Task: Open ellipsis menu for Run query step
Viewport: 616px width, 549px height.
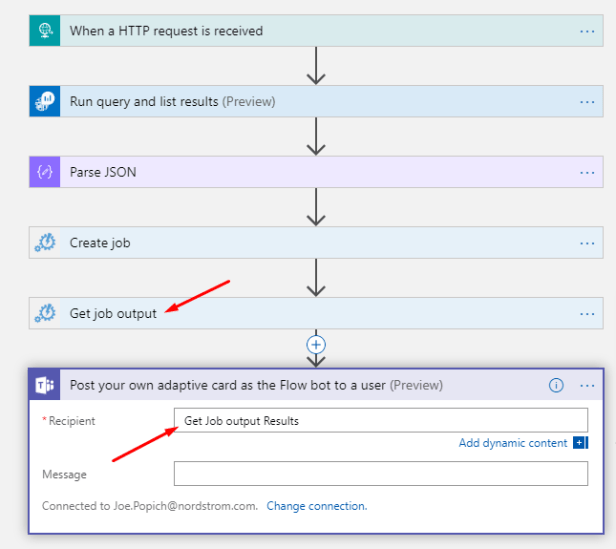Action: [587, 101]
